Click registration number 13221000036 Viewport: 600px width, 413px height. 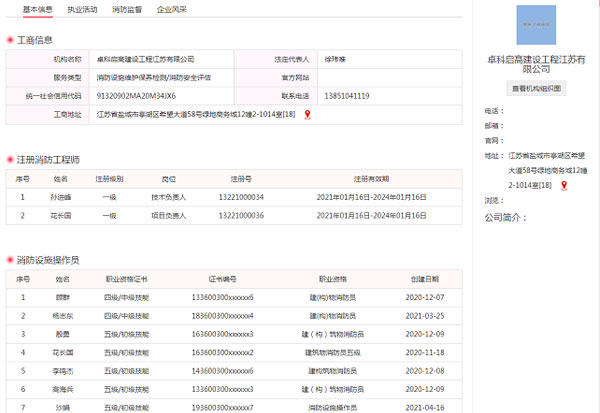pos(241,215)
